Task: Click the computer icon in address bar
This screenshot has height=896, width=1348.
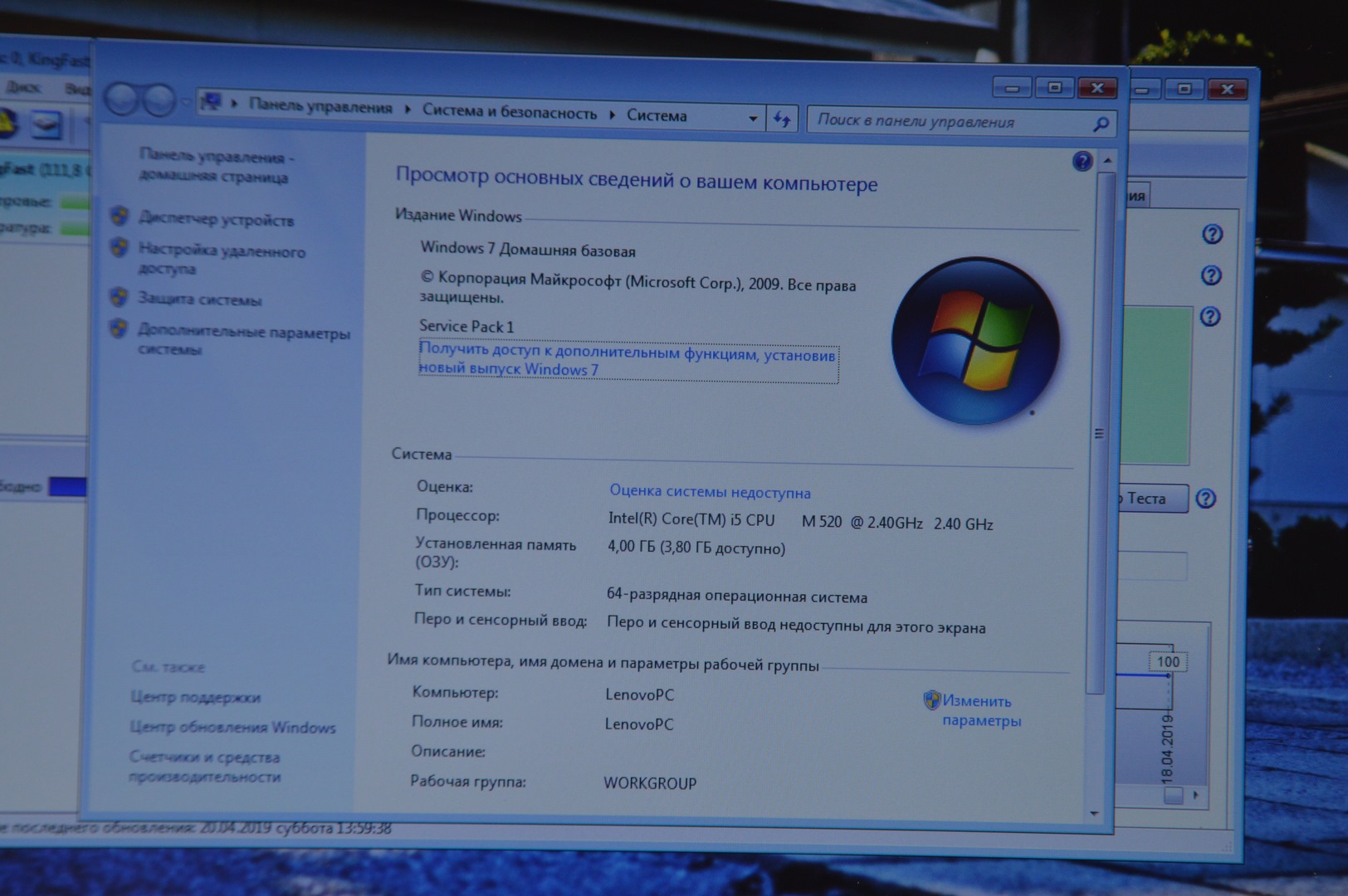Action: tap(212, 102)
